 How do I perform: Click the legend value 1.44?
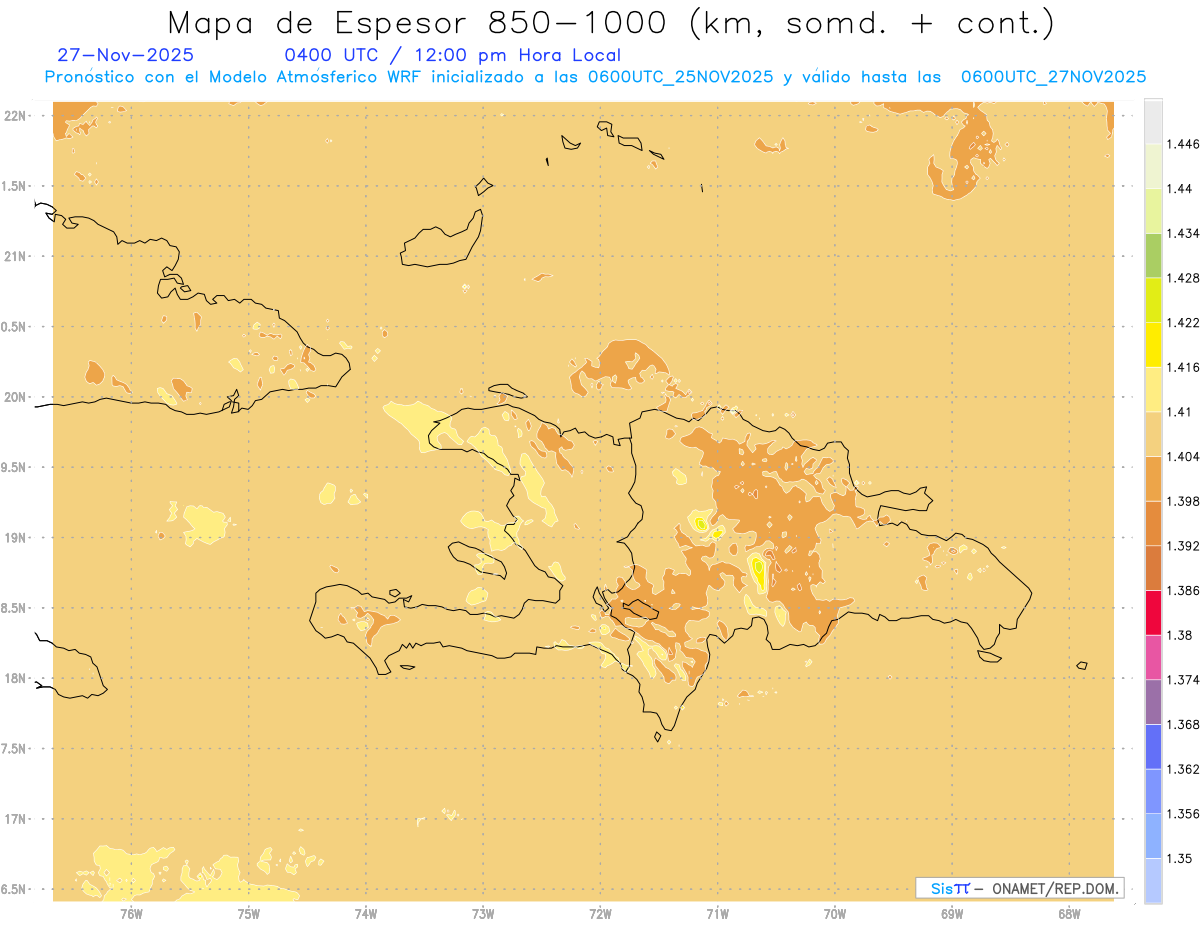coord(1181,188)
